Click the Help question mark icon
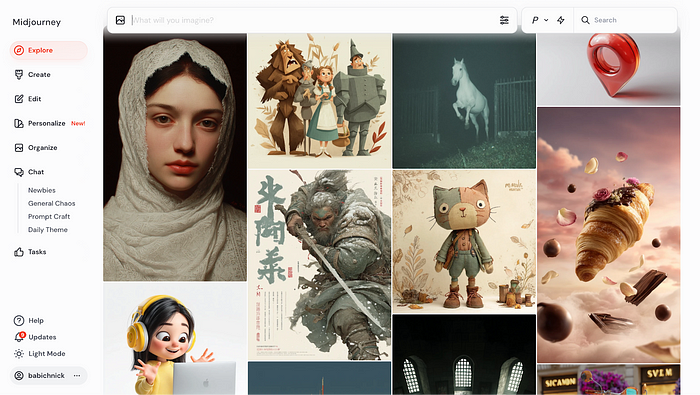The image size is (700, 395). 19,320
